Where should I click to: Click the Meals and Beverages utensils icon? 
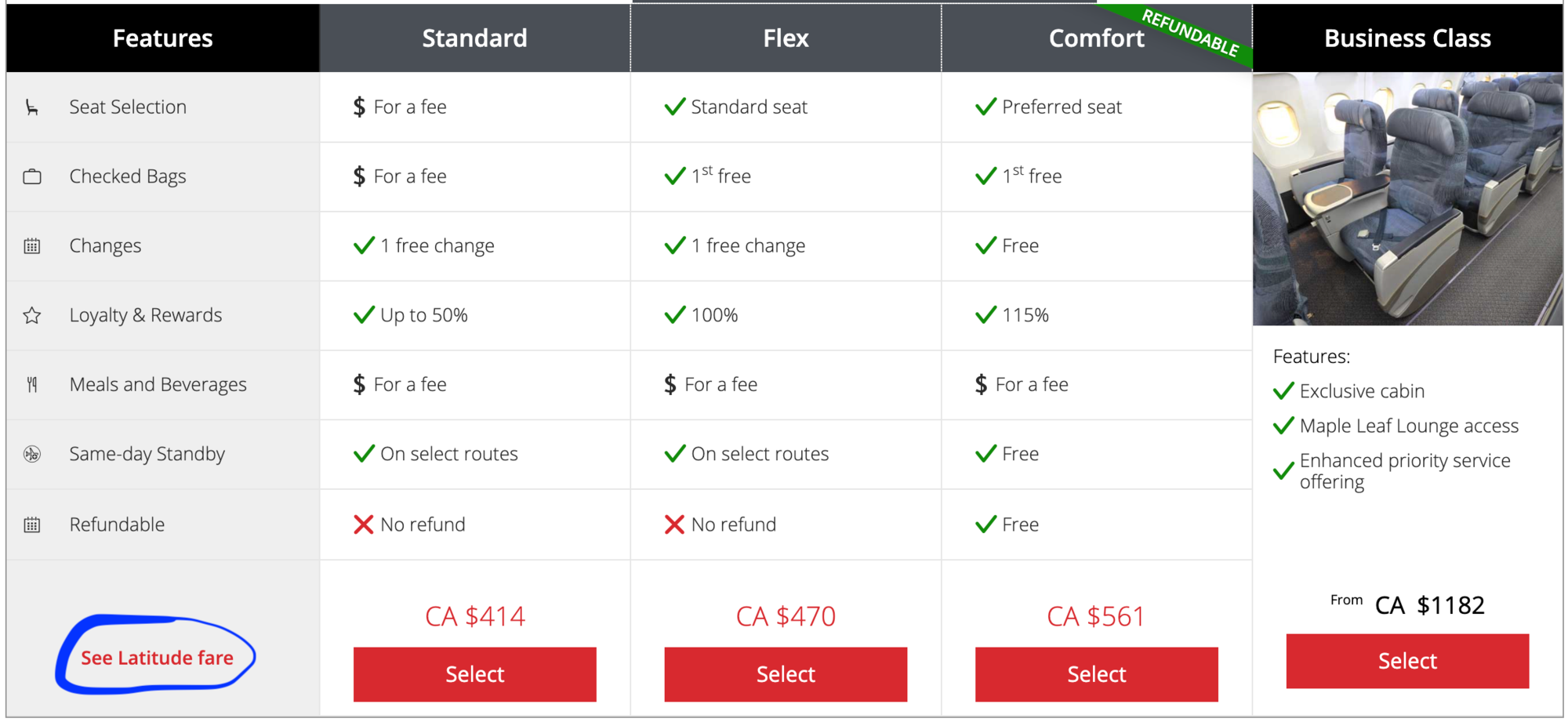32,385
